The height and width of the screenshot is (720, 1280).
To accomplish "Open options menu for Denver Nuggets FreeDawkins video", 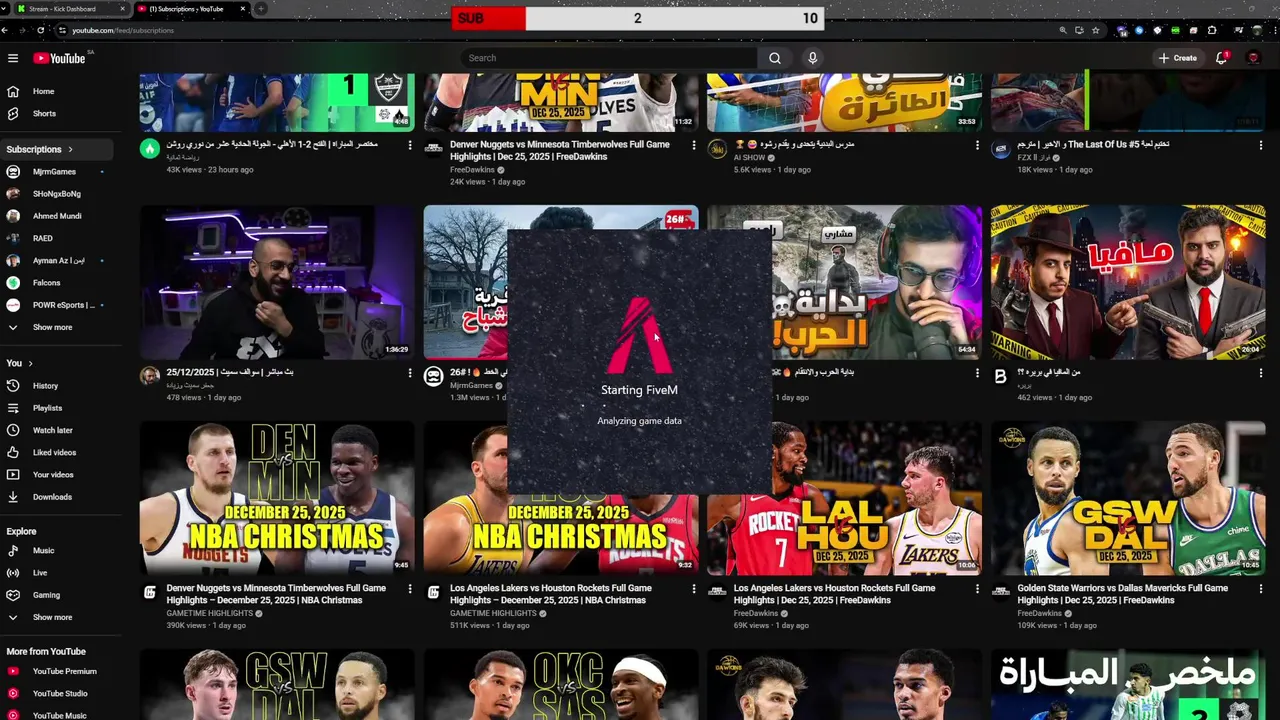I will [693, 145].
